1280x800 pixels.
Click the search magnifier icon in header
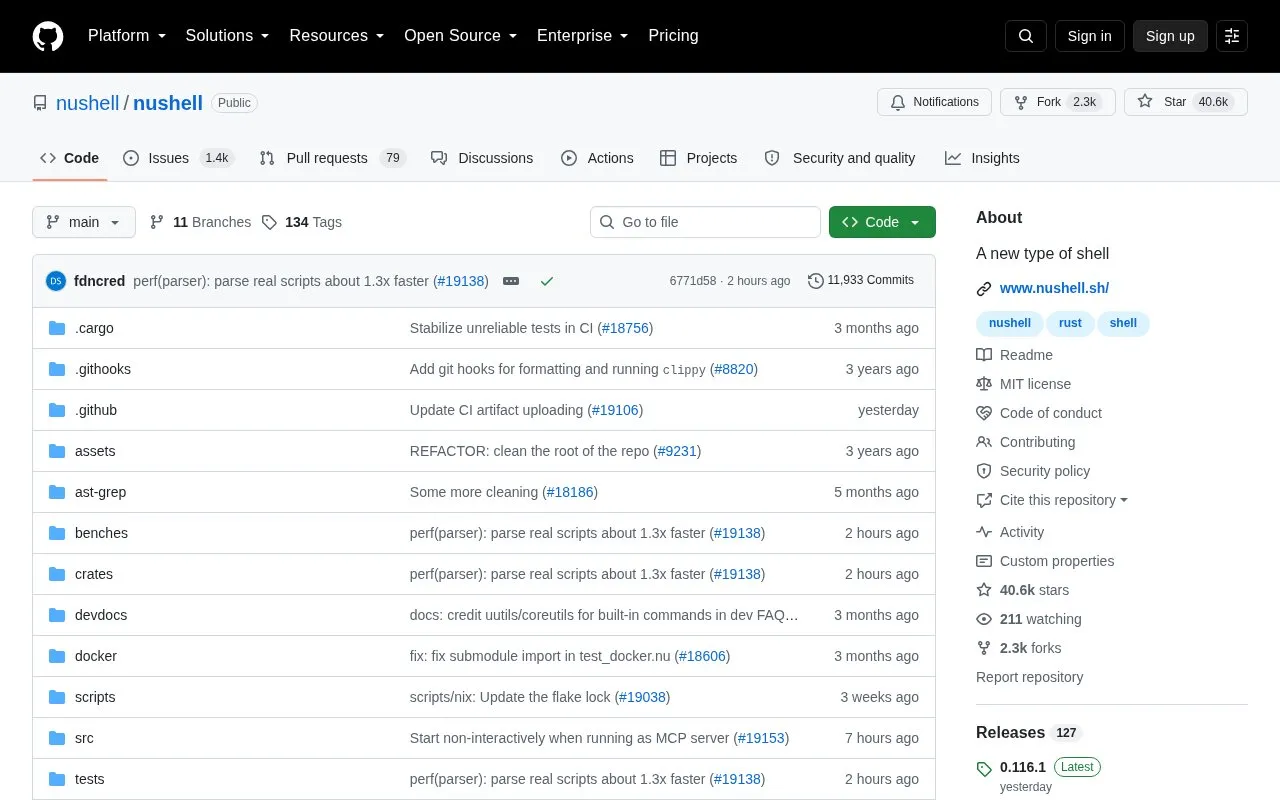coord(1026,36)
